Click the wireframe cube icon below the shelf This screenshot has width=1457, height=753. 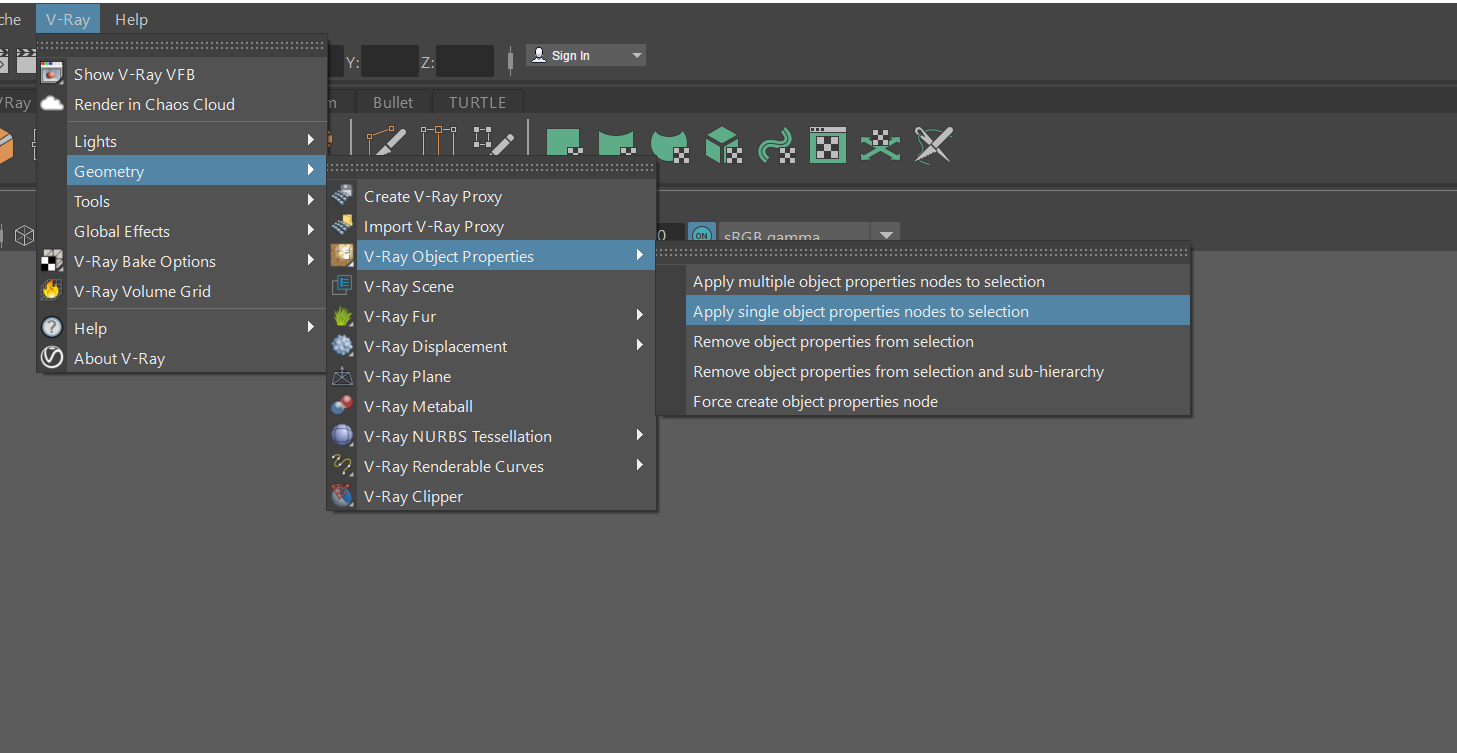coord(24,236)
